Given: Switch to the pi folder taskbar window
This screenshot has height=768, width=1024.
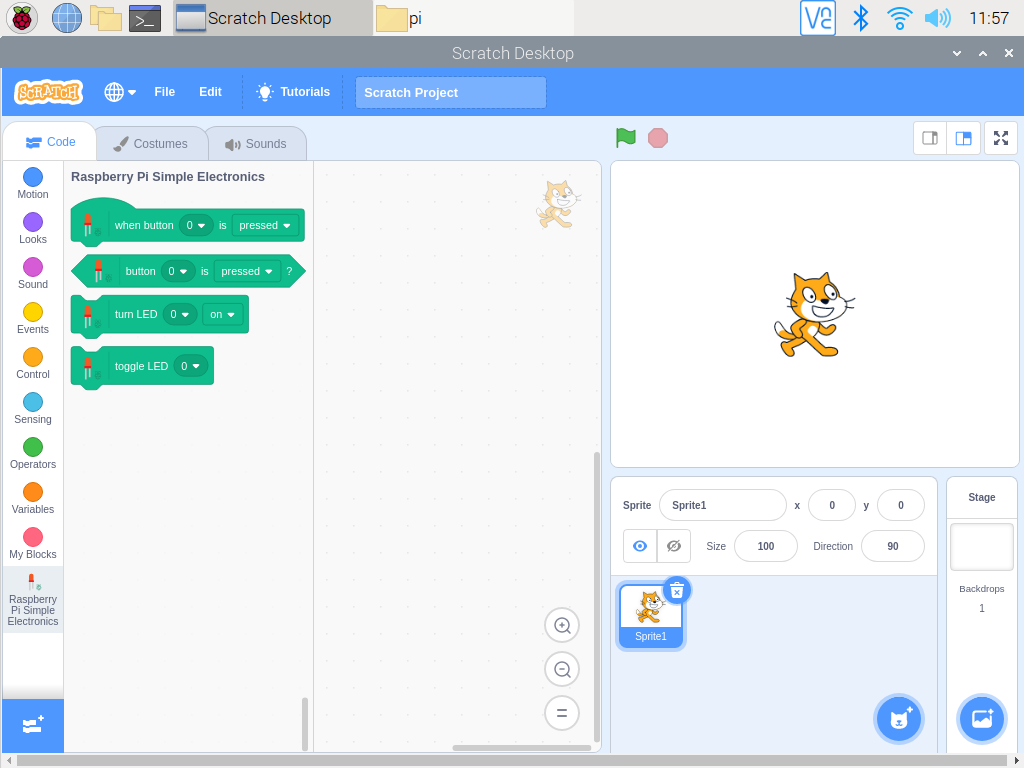Looking at the screenshot, I should (x=474, y=18).
